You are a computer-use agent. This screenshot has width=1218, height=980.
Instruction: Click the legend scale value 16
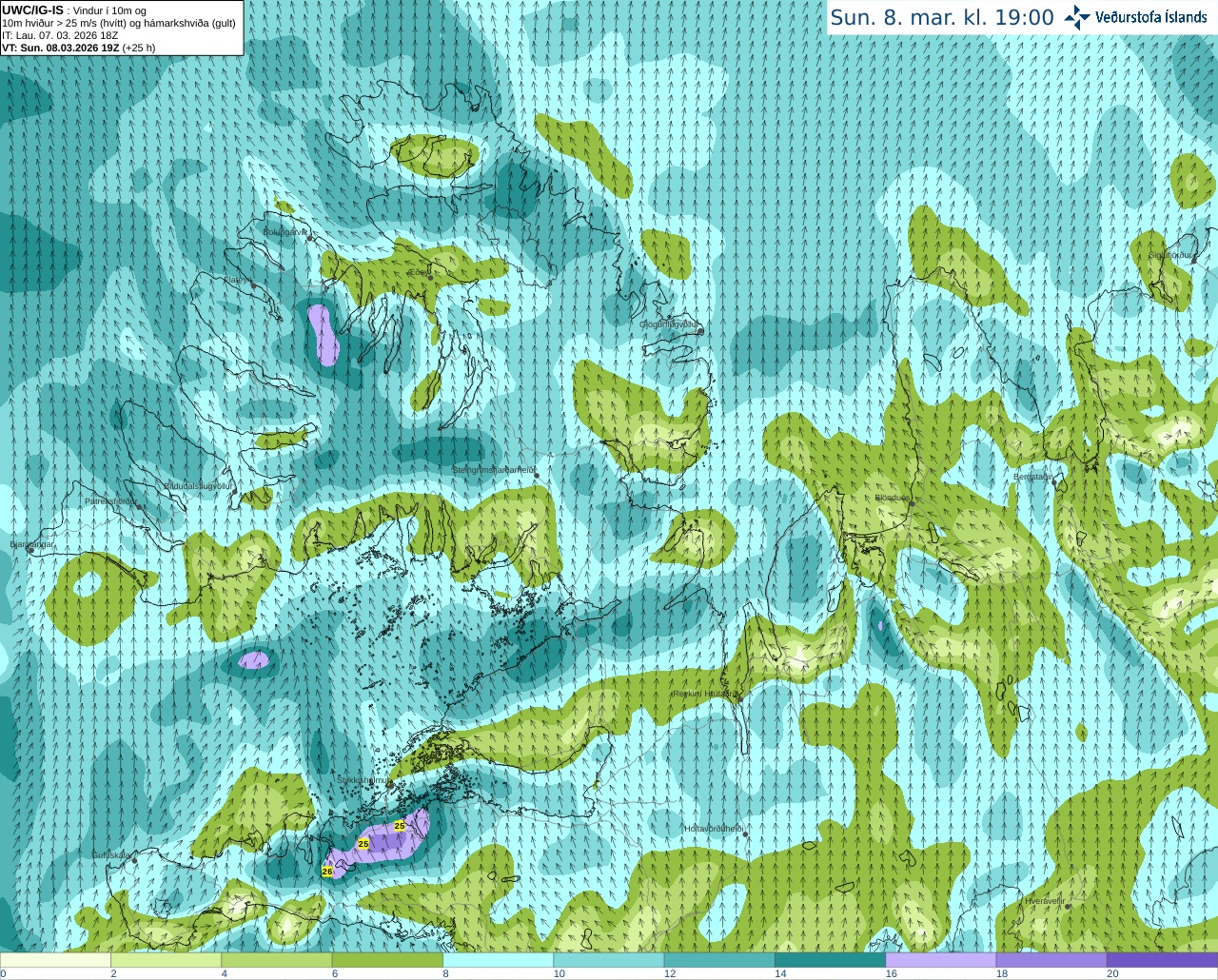click(892, 973)
